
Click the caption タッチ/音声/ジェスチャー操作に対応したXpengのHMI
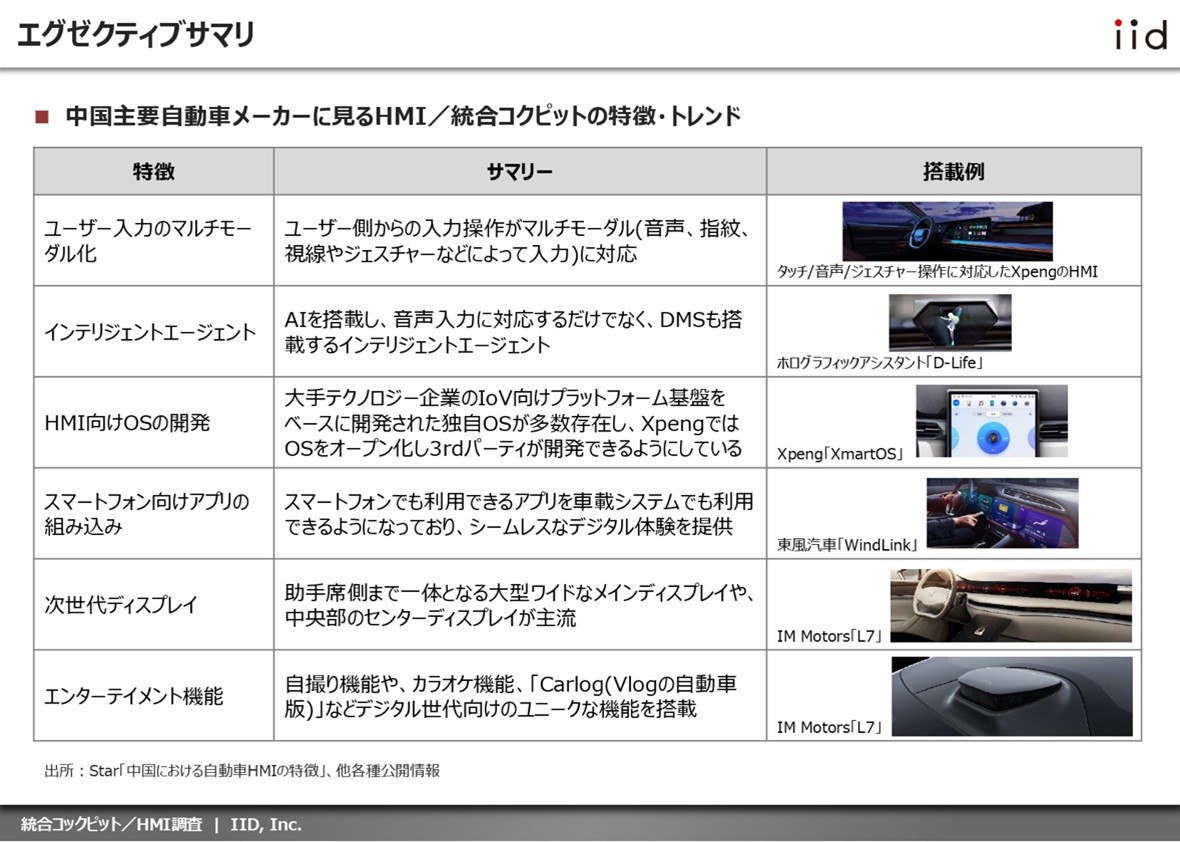[x=937, y=272]
